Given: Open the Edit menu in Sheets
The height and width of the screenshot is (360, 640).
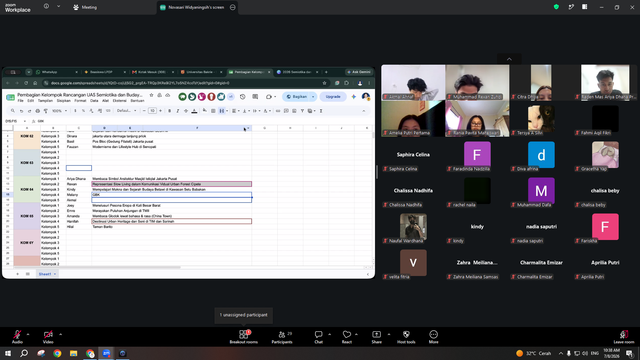Looking at the screenshot, I should click(x=31, y=101).
